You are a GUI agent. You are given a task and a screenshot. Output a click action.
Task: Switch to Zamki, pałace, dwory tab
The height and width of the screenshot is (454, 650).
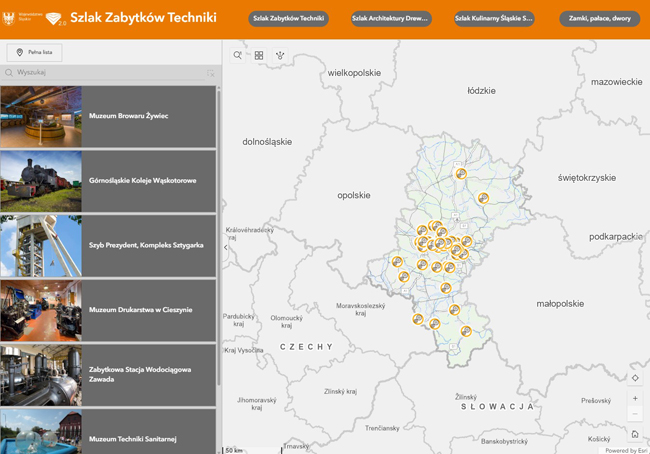pyautogui.click(x=599, y=18)
